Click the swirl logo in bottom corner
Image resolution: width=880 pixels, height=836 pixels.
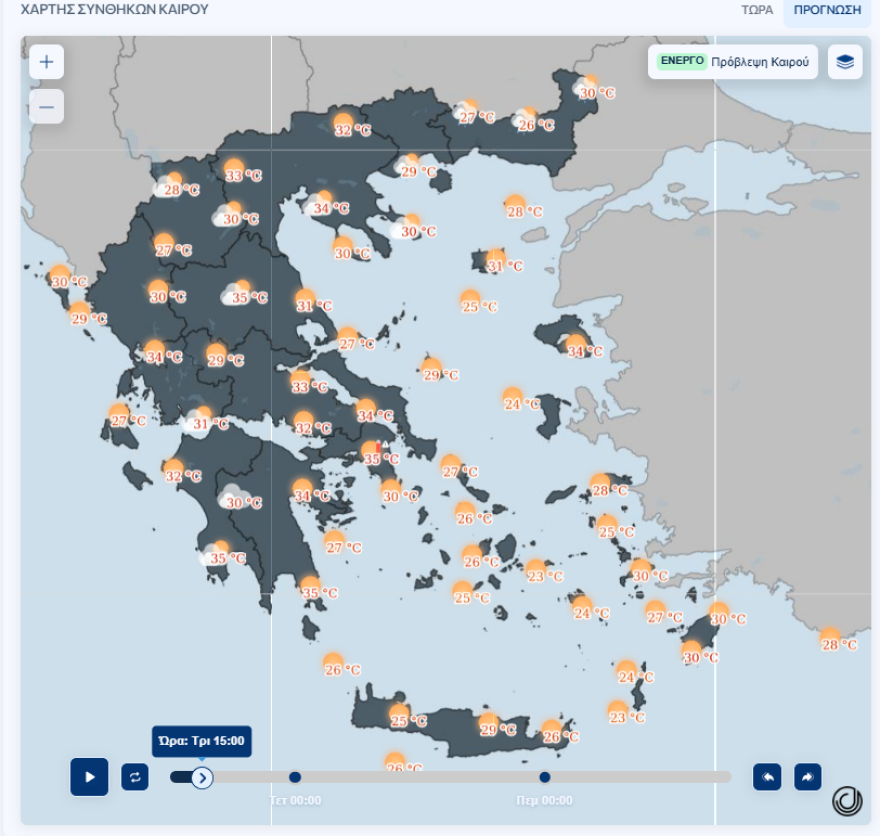[847, 800]
